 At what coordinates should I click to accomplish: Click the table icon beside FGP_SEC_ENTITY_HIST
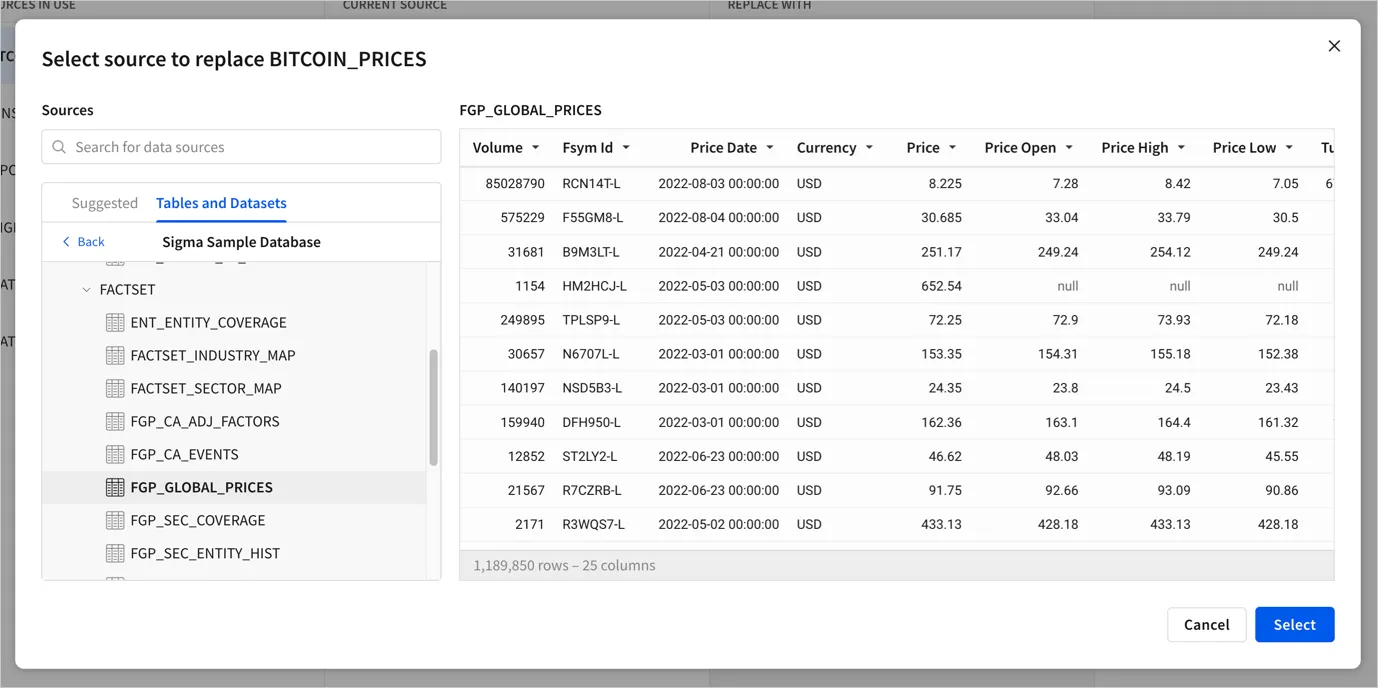tap(115, 553)
